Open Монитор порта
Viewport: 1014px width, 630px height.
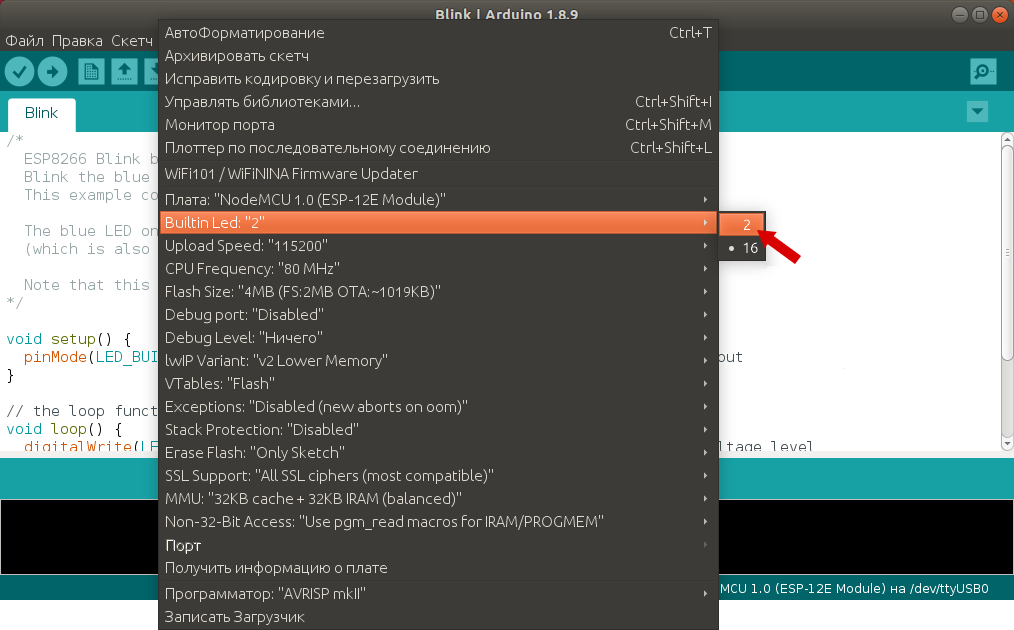coord(438,125)
